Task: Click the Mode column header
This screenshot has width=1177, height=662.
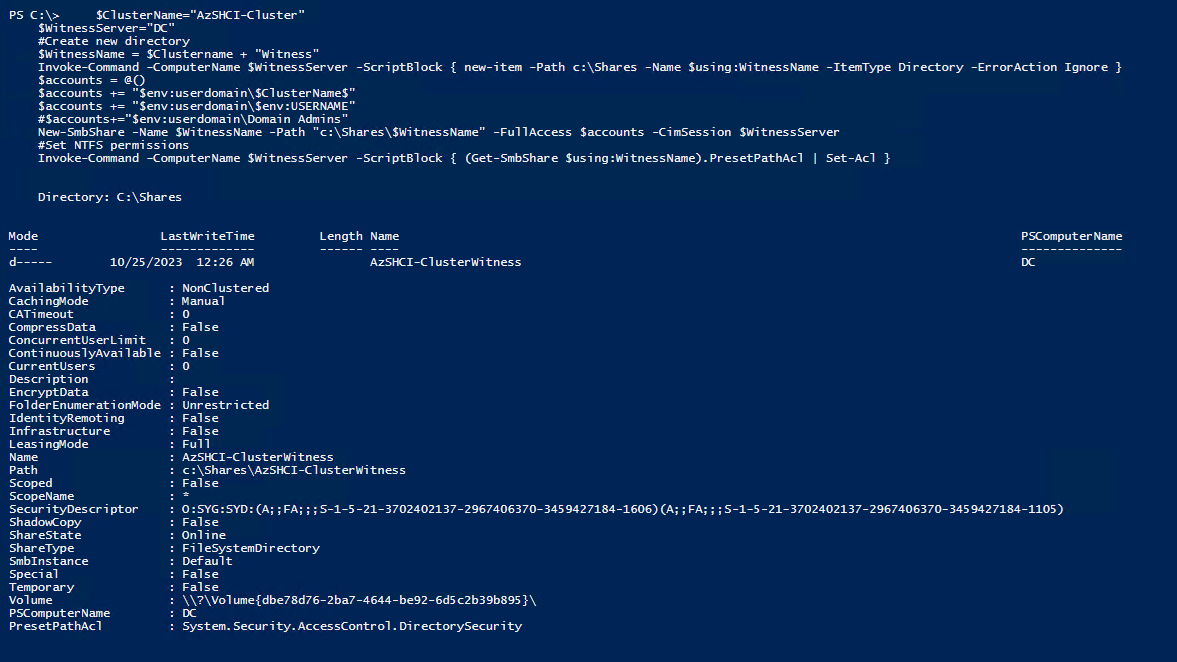Action: (23, 236)
